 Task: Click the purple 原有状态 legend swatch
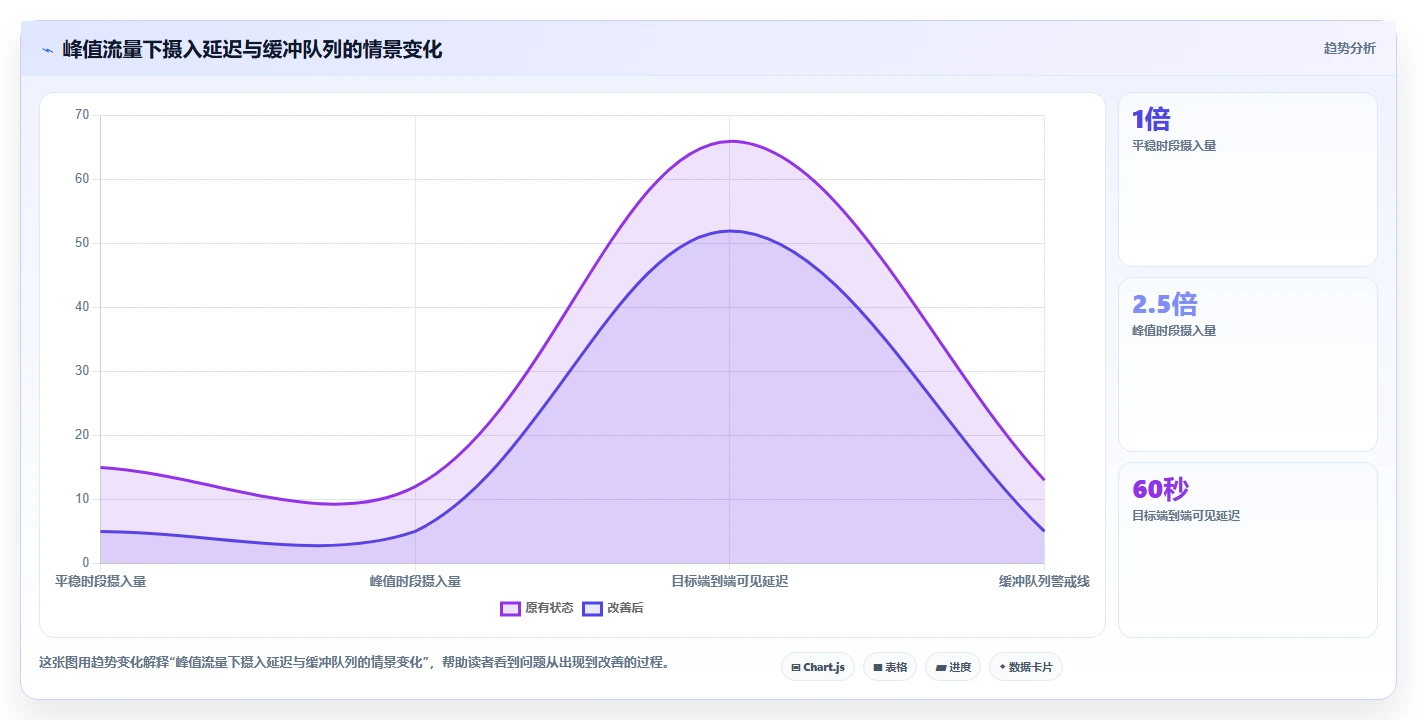[x=510, y=608]
